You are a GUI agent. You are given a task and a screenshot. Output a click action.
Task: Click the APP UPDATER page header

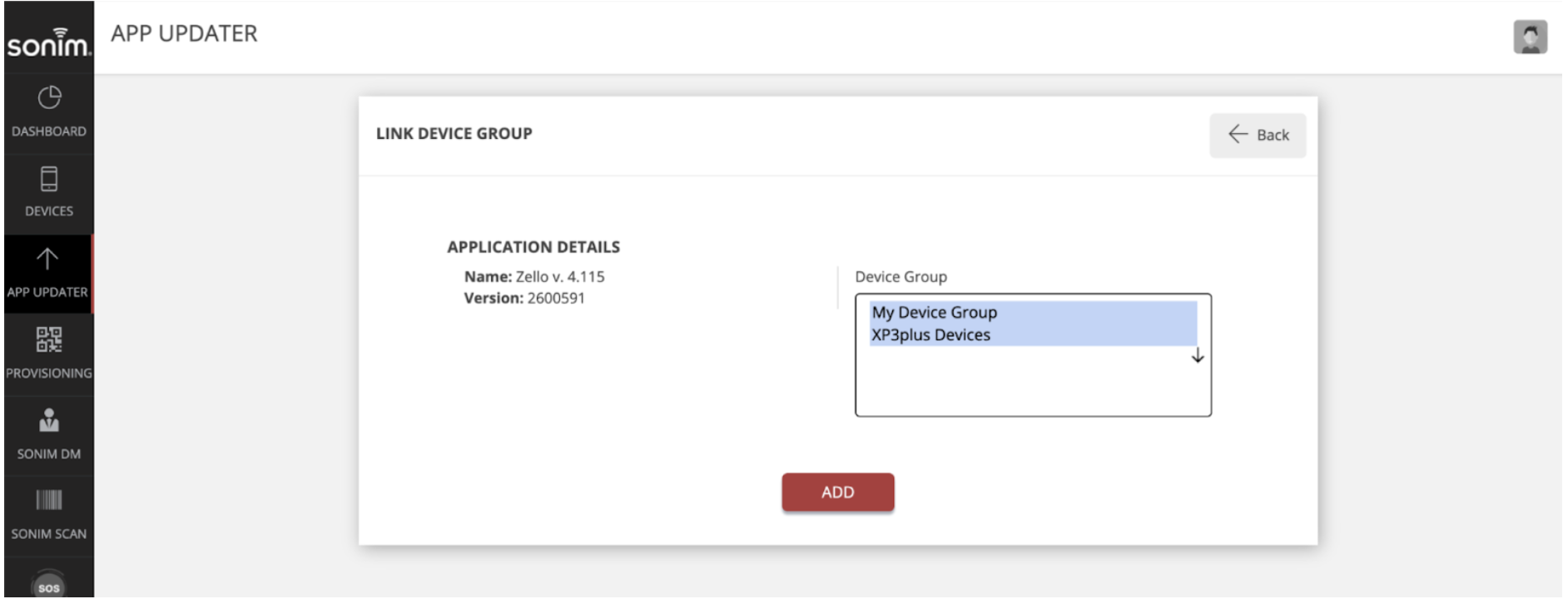tap(184, 34)
